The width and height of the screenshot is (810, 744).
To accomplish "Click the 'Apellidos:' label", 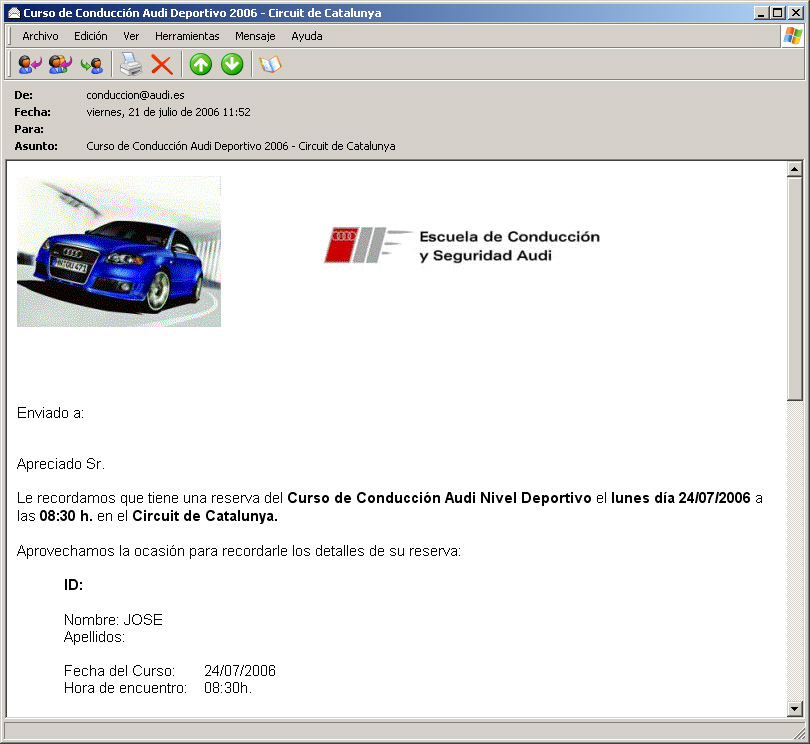I will pos(94,637).
